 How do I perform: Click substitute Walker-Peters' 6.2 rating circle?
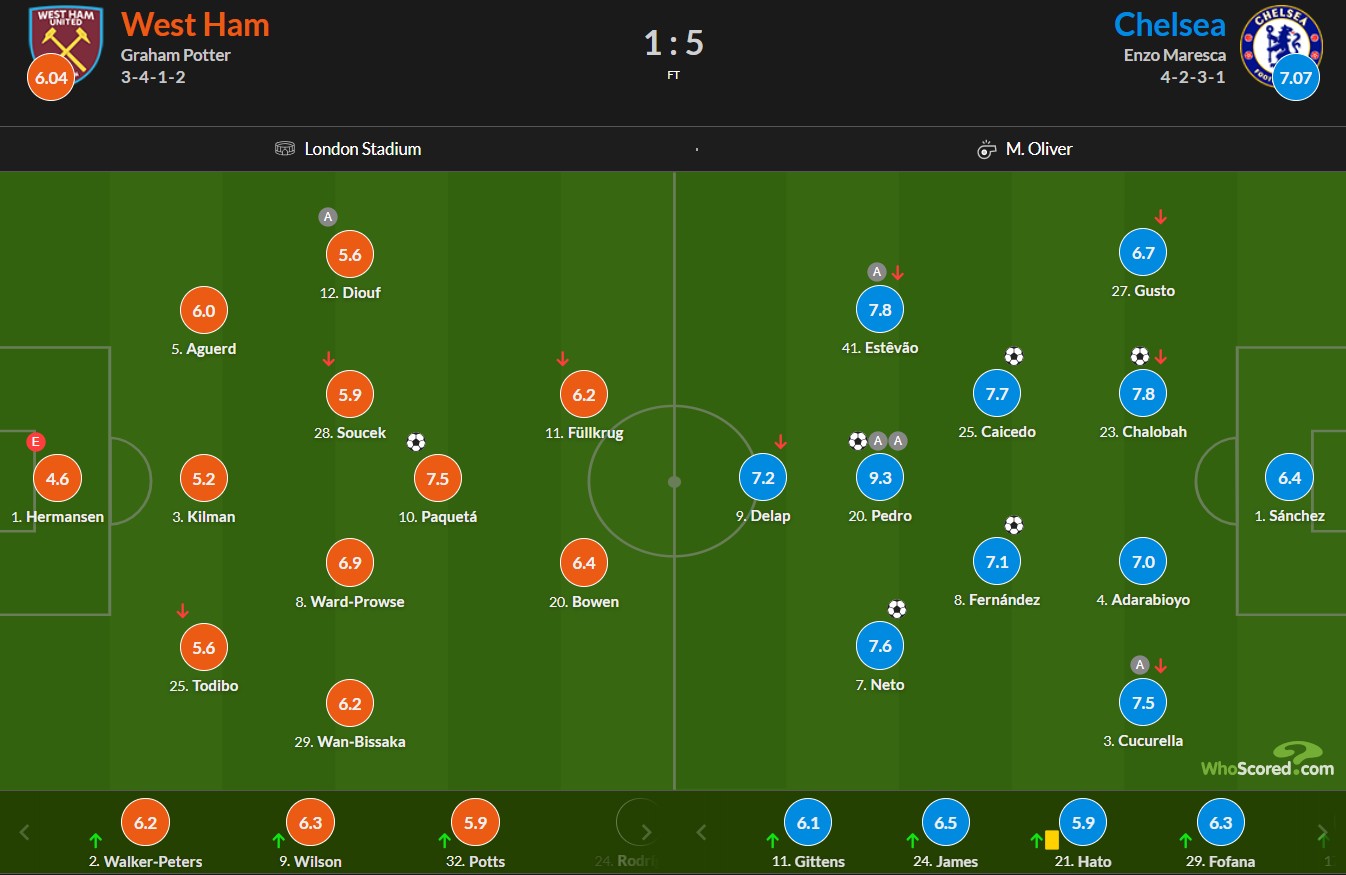pyautogui.click(x=145, y=823)
